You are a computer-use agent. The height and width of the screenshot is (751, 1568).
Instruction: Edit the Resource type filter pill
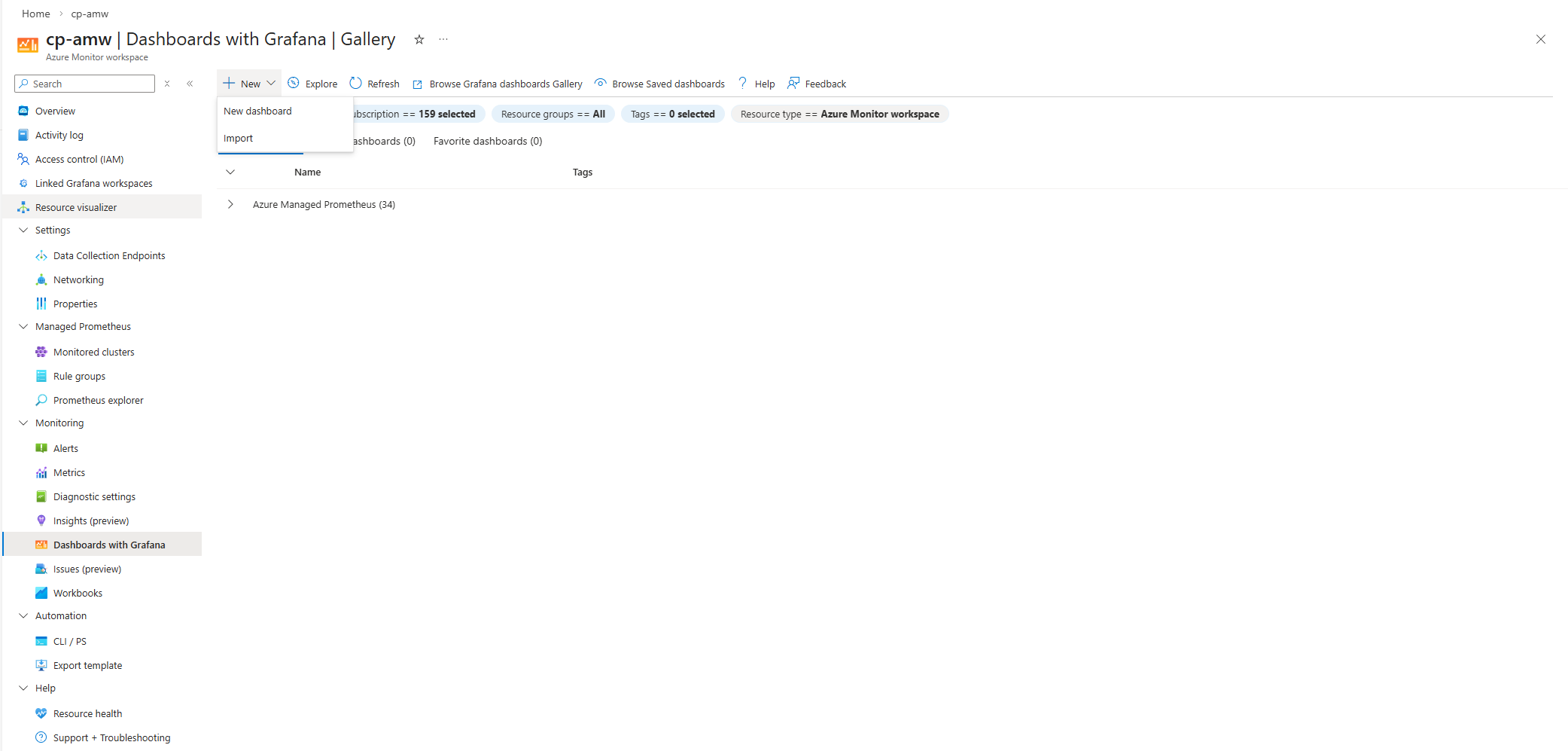click(840, 114)
